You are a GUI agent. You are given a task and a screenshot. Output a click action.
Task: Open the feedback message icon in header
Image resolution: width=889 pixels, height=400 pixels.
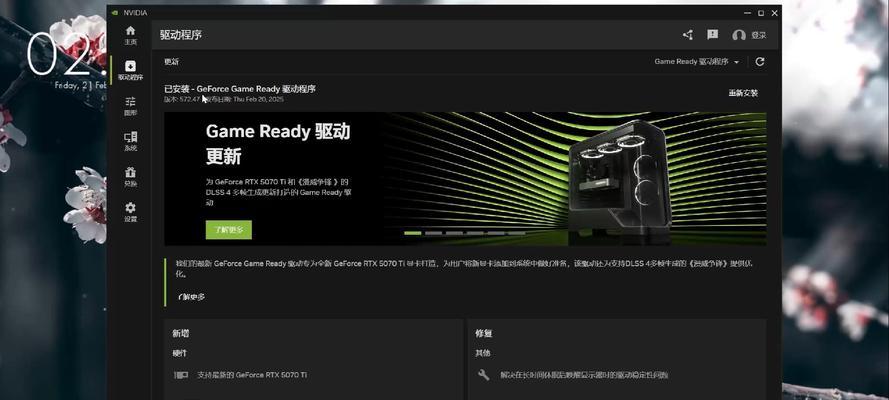(x=713, y=35)
